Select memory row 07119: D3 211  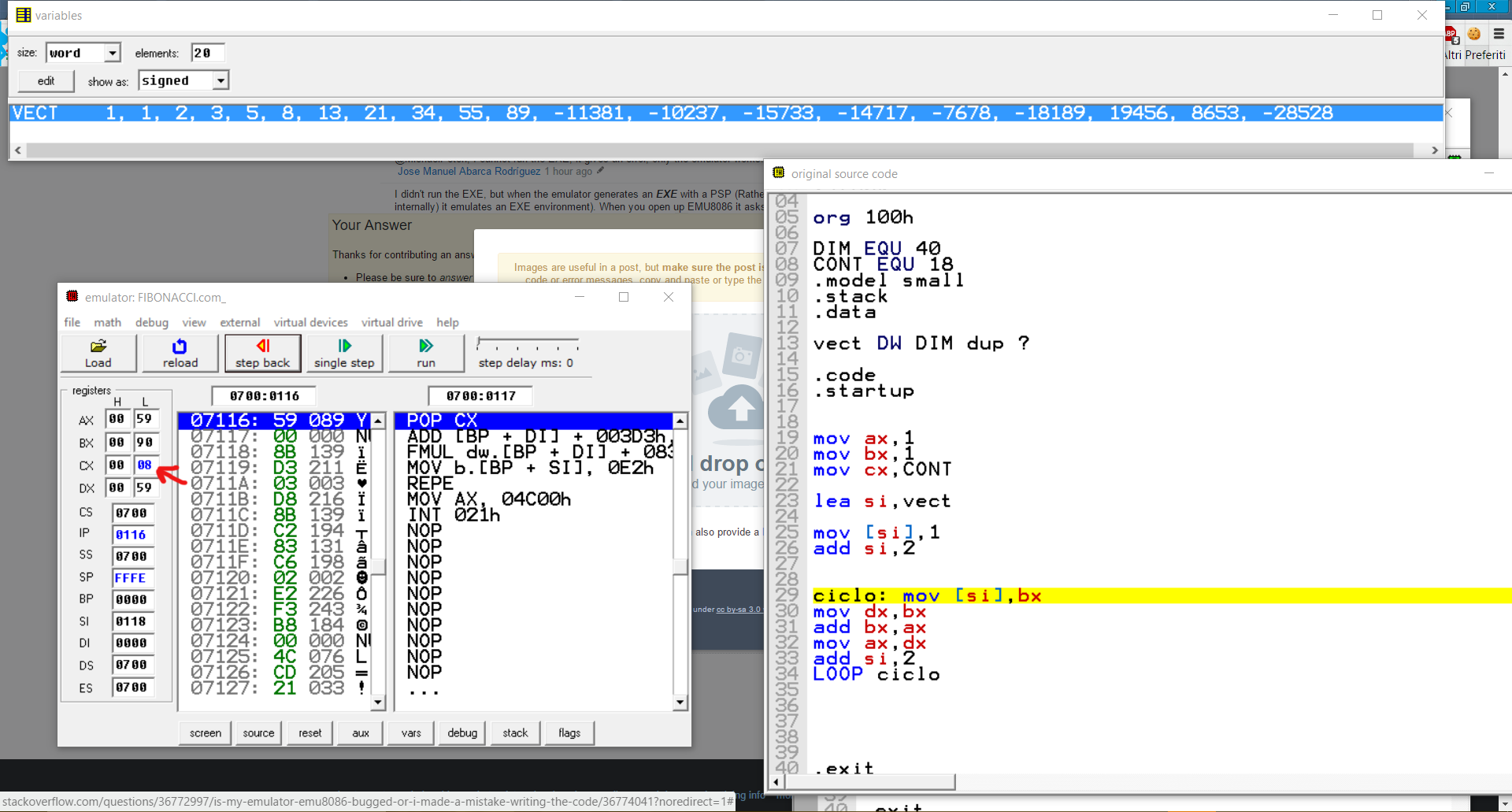tap(274, 468)
